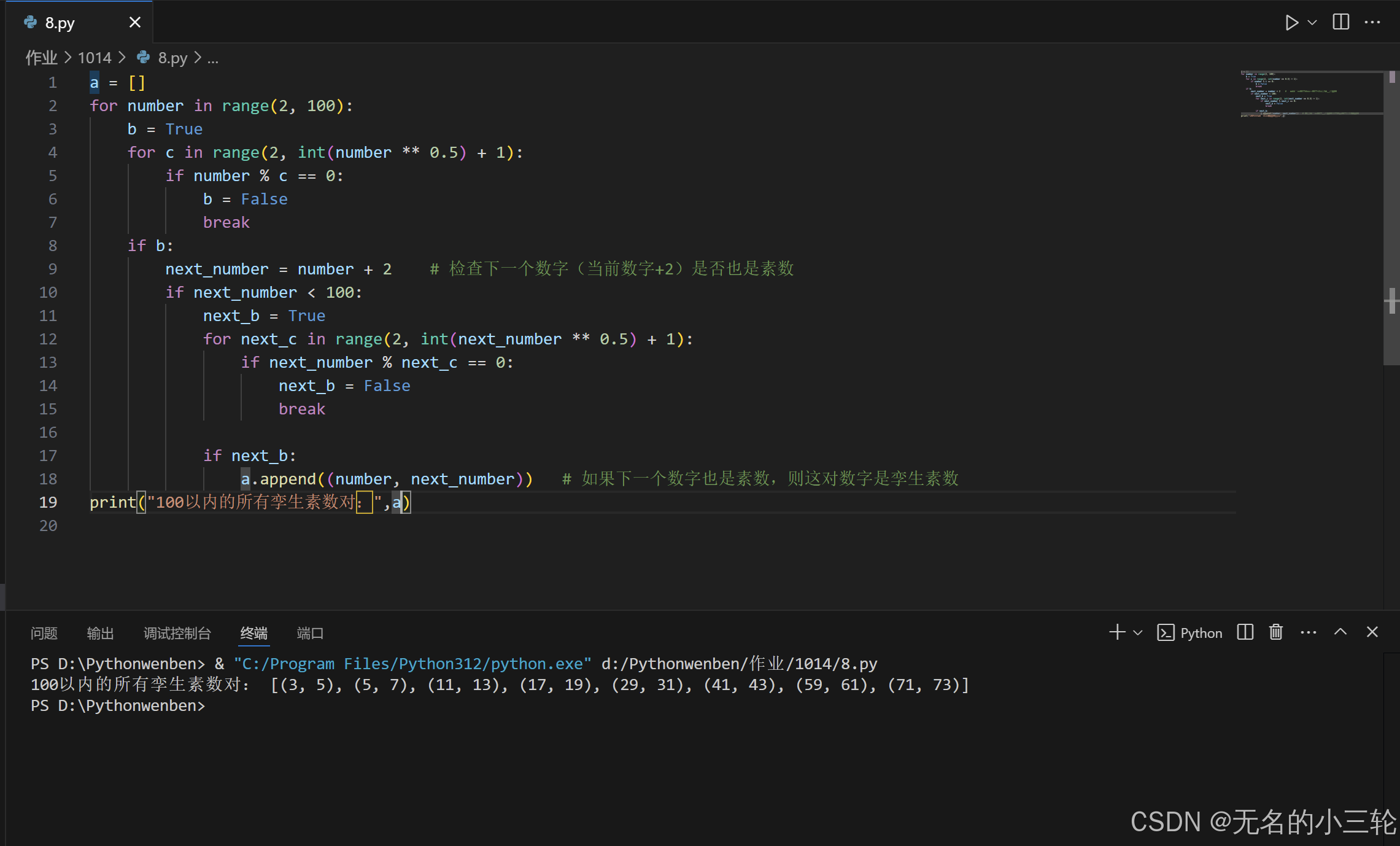Open editor More Actions ellipsis menu
The width and height of the screenshot is (1400, 846).
click(x=1372, y=23)
